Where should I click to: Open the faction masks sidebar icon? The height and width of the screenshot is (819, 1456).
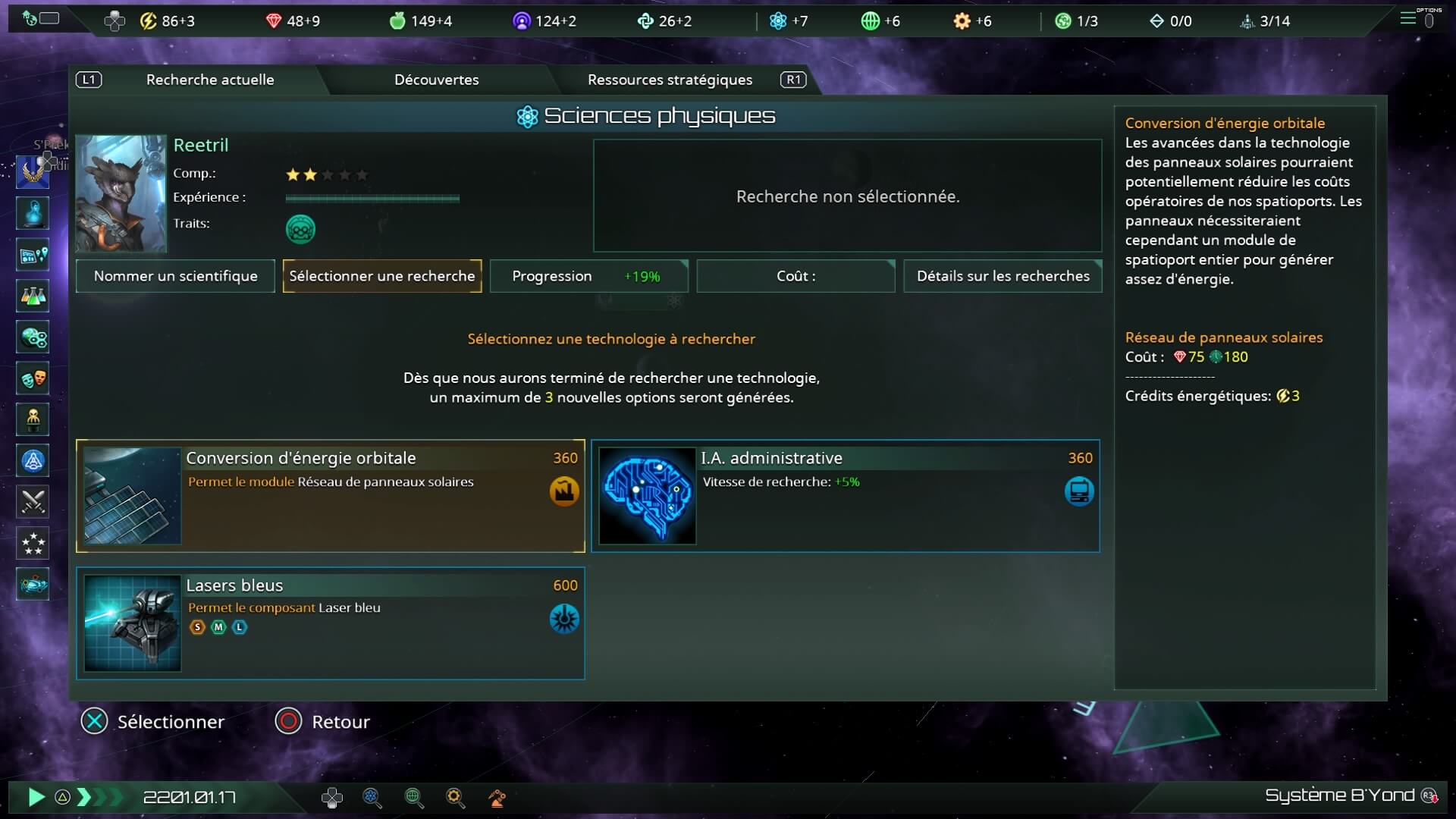[33, 378]
